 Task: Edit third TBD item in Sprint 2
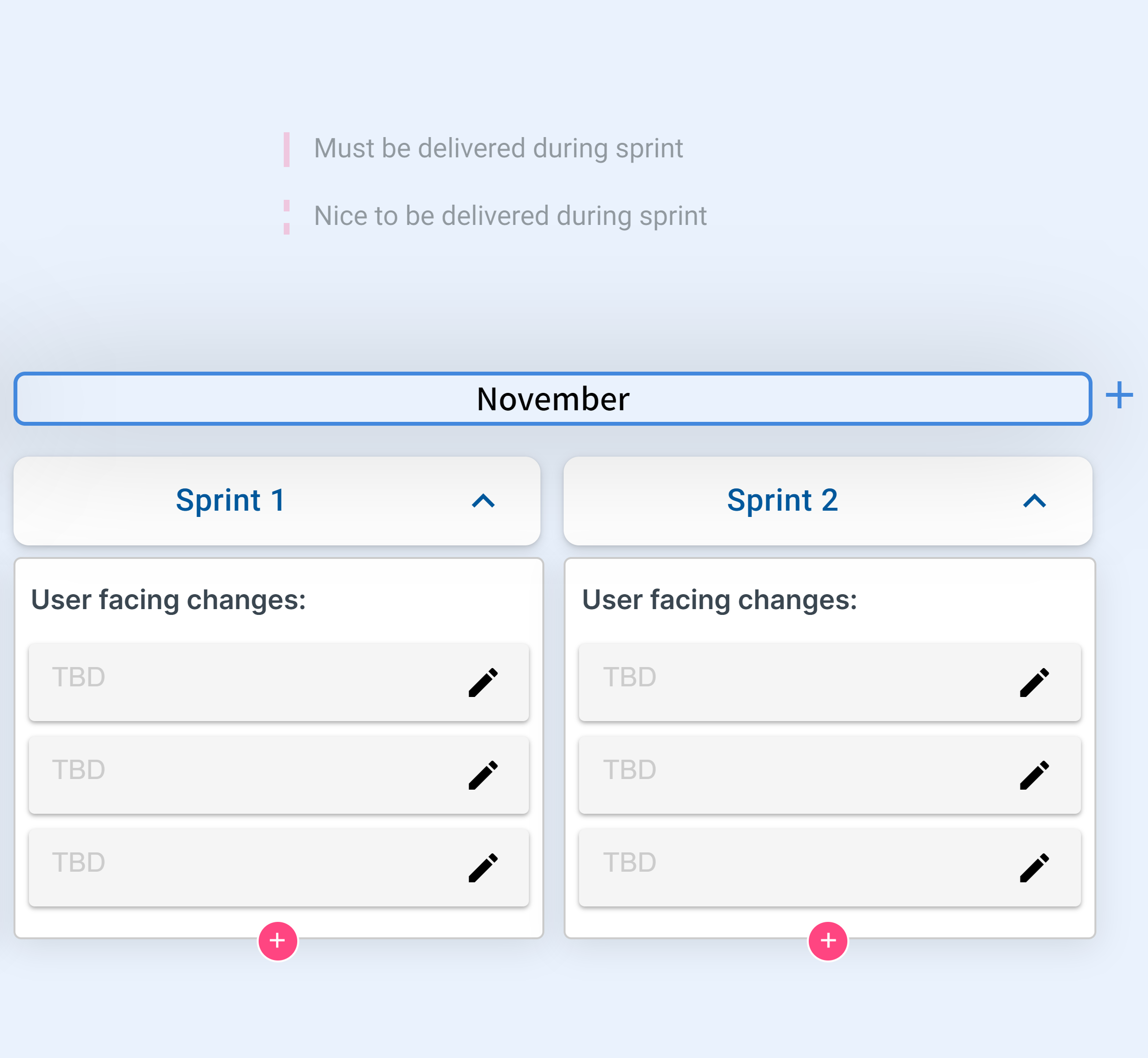(1034, 867)
